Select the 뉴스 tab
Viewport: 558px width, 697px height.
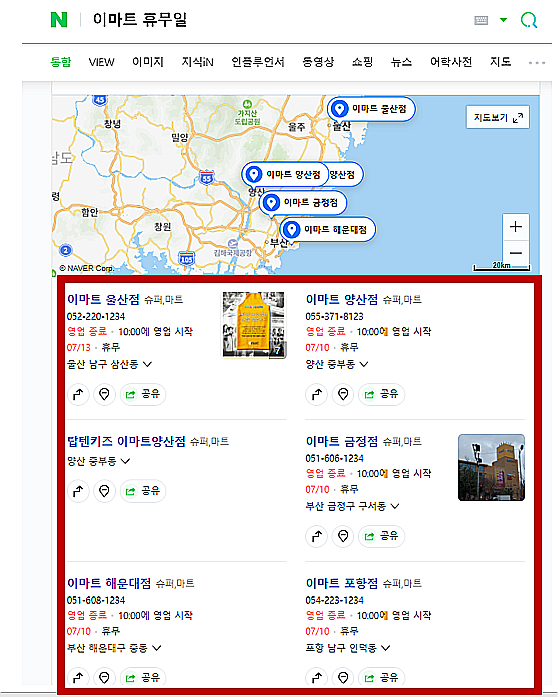(401, 62)
